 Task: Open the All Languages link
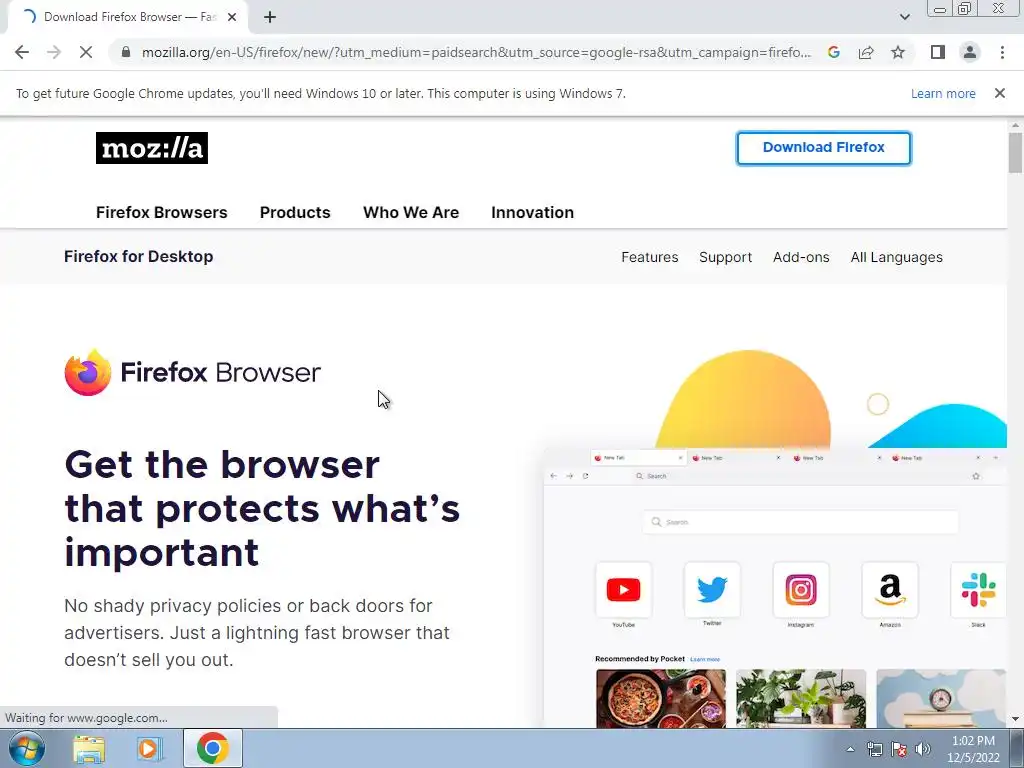[x=897, y=257]
